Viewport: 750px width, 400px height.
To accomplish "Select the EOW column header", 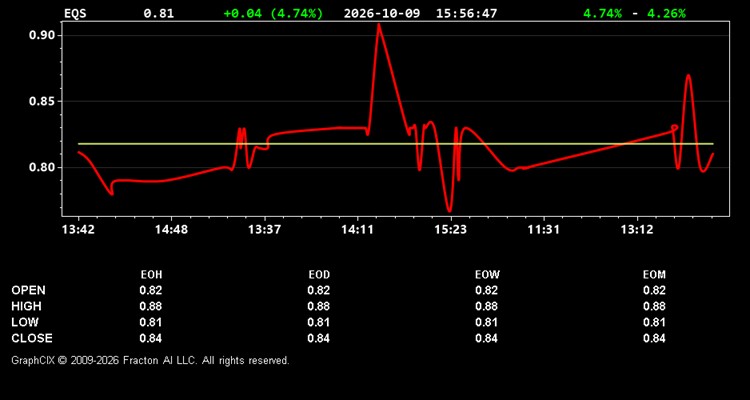I will coord(487,275).
